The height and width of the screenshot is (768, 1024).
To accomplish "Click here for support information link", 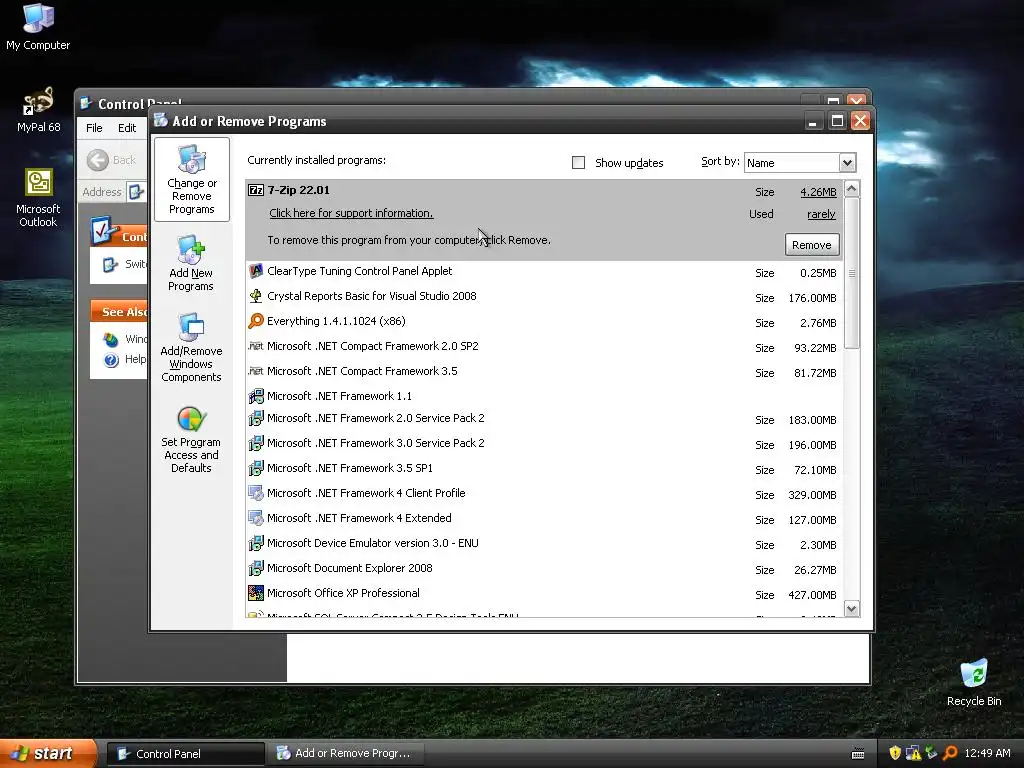I will (x=351, y=213).
